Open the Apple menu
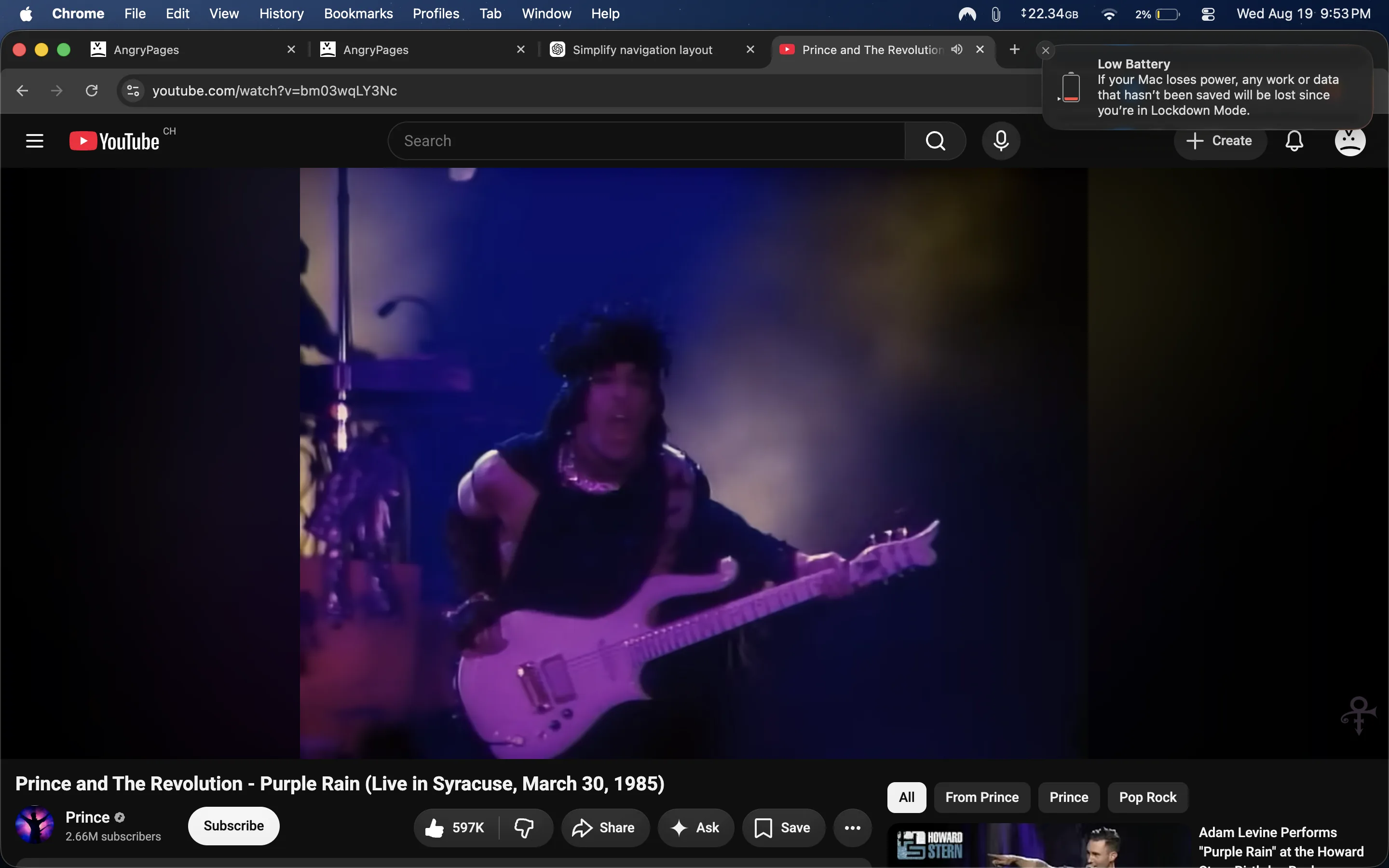Image resolution: width=1389 pixels, height=868 pixels. coord(26,14)
